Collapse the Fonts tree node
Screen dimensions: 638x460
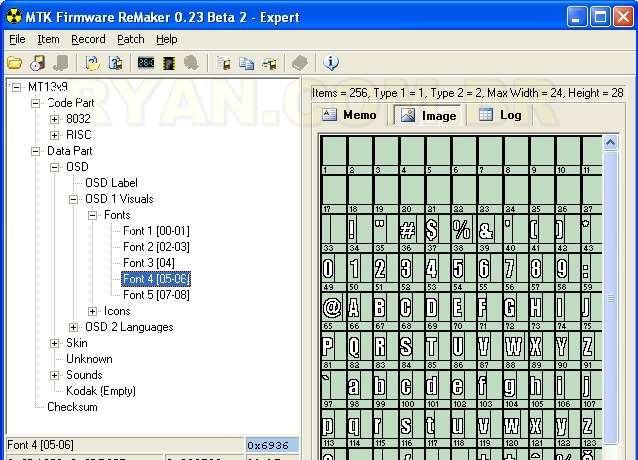pyautogui.click(x=93, y=215)
